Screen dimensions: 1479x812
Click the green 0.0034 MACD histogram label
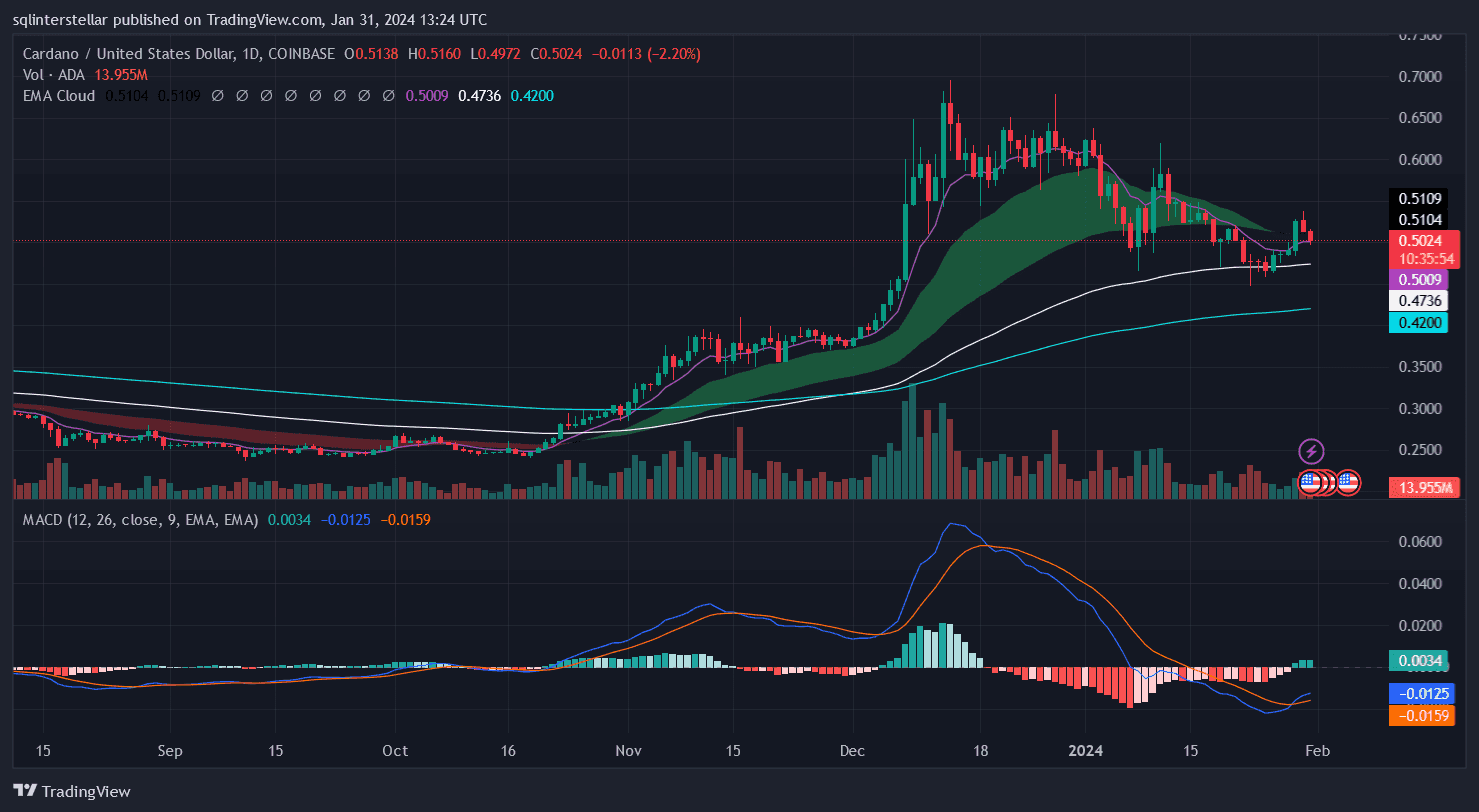pyautogui.click(x=1418, y=660)
